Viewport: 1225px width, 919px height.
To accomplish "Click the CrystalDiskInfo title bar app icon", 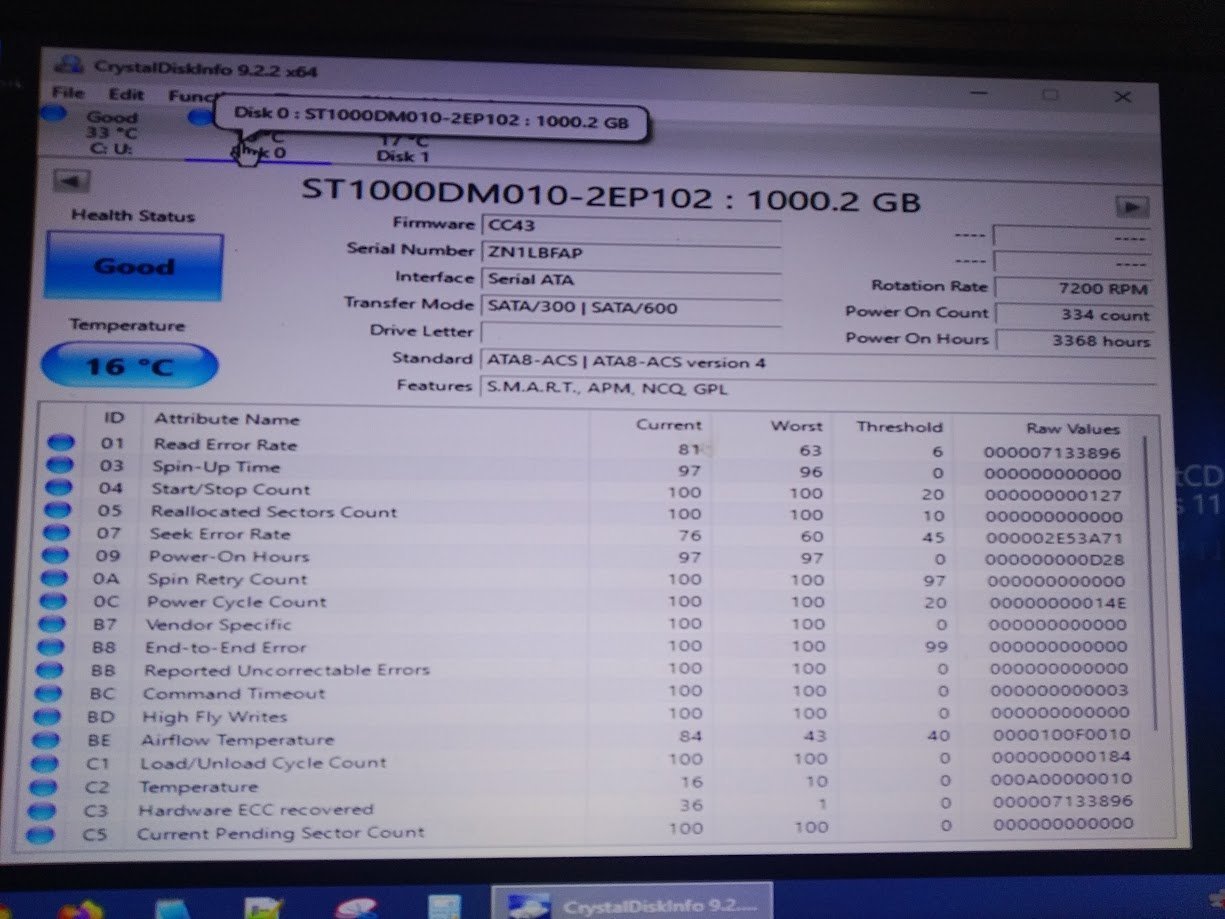I will (69, 64).
